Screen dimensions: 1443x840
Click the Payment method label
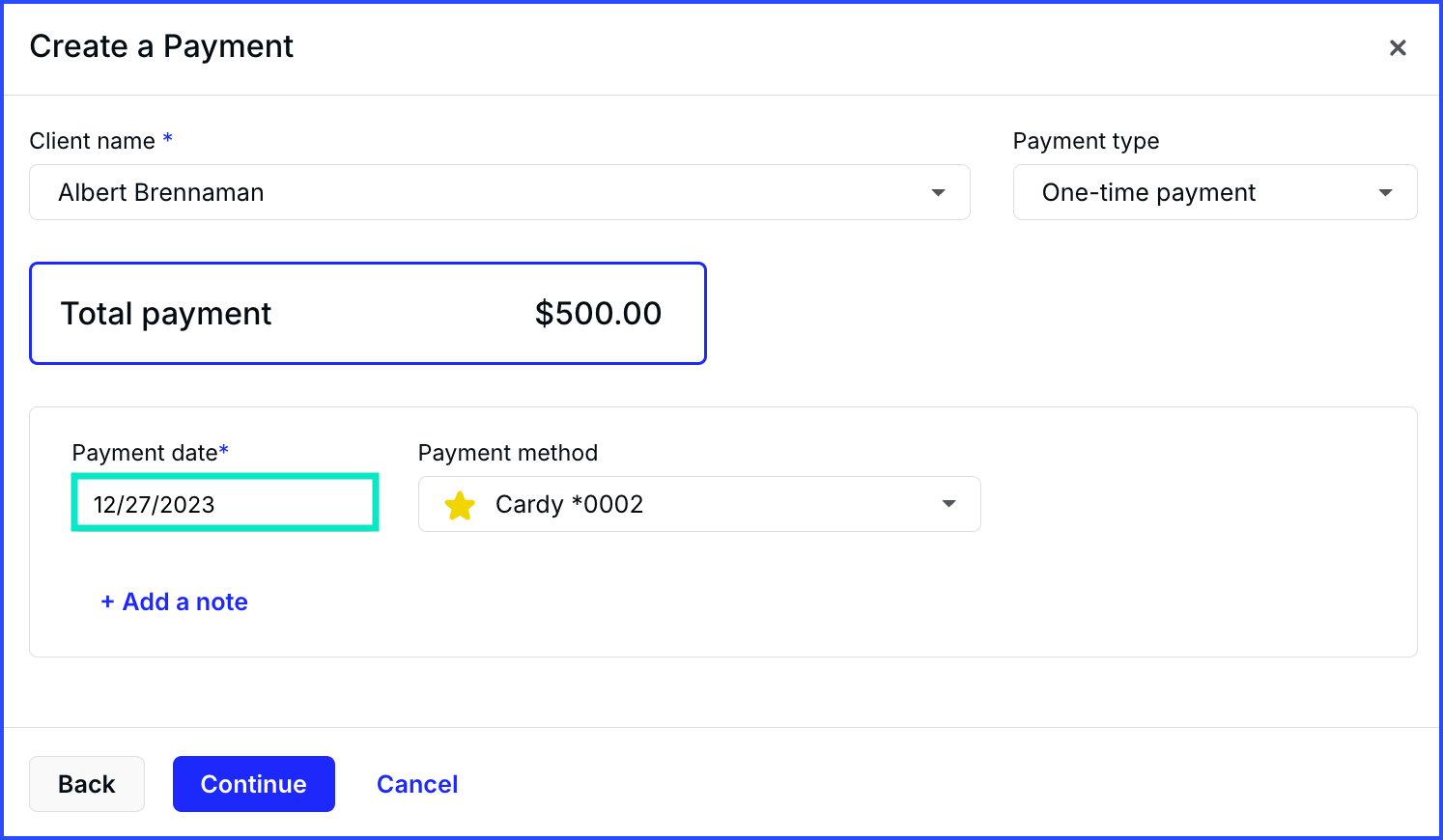(x=508, y=453)
